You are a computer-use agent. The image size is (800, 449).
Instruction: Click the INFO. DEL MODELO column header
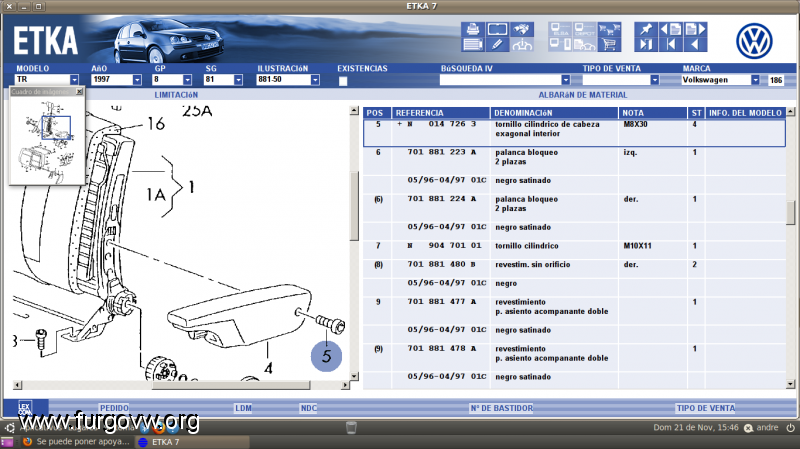[x=745, y=113]
